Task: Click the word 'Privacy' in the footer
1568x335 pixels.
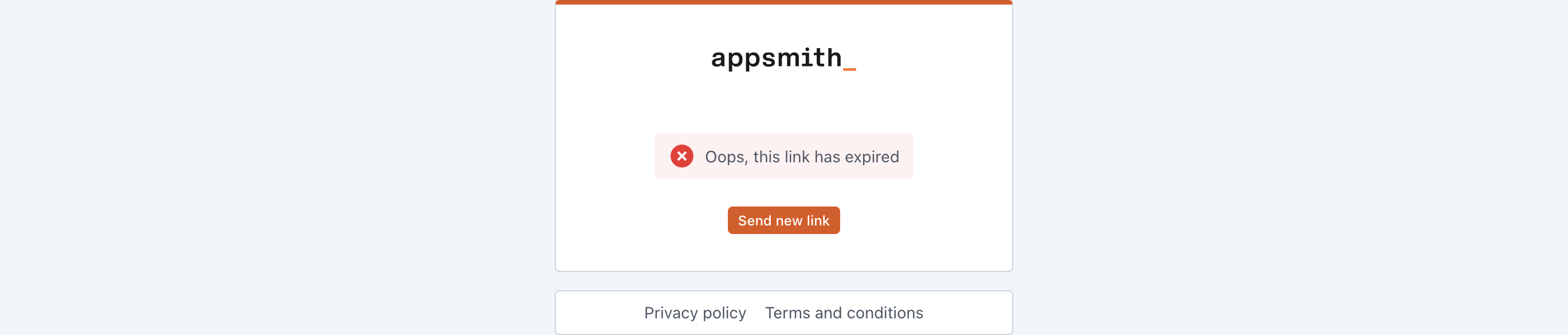Action: 671,313
